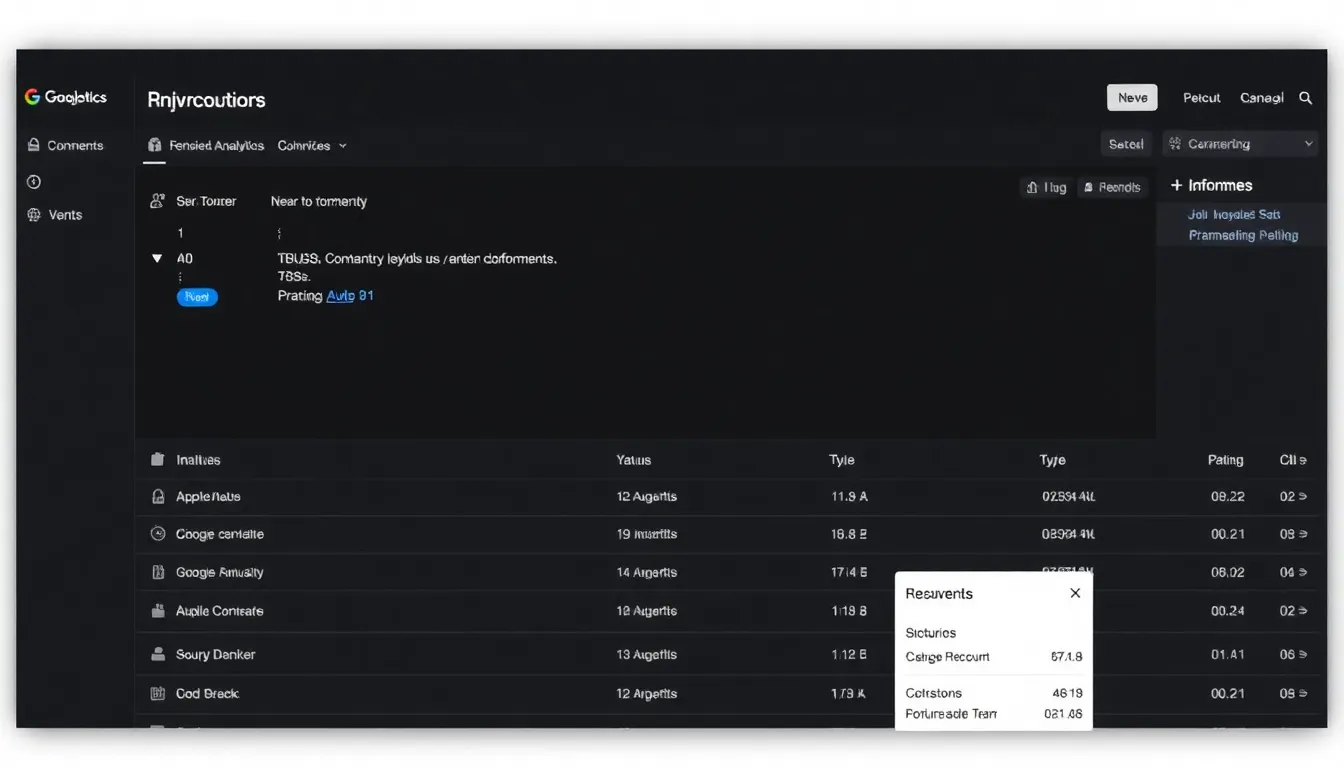The width and height of the screenshot is (1344, 768).
Task: Open Vents globe icon in sidebar
Action: (x=34, y=215)
